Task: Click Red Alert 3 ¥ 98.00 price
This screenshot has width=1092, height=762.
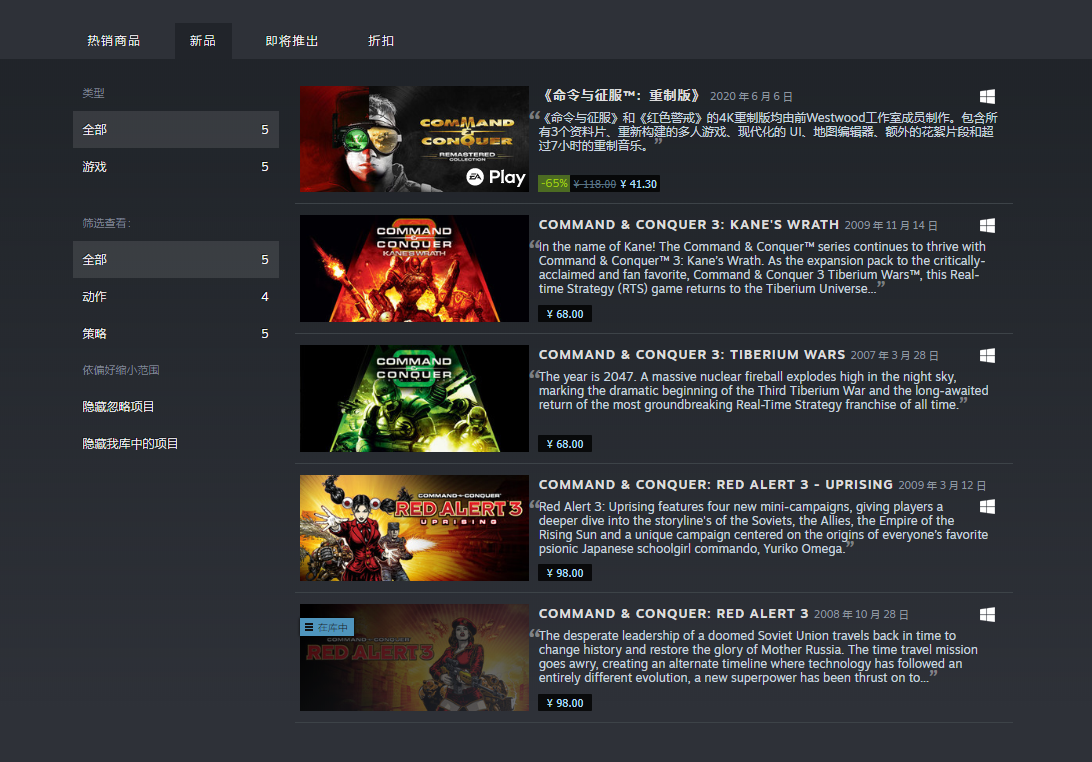Action: point(565,703)
